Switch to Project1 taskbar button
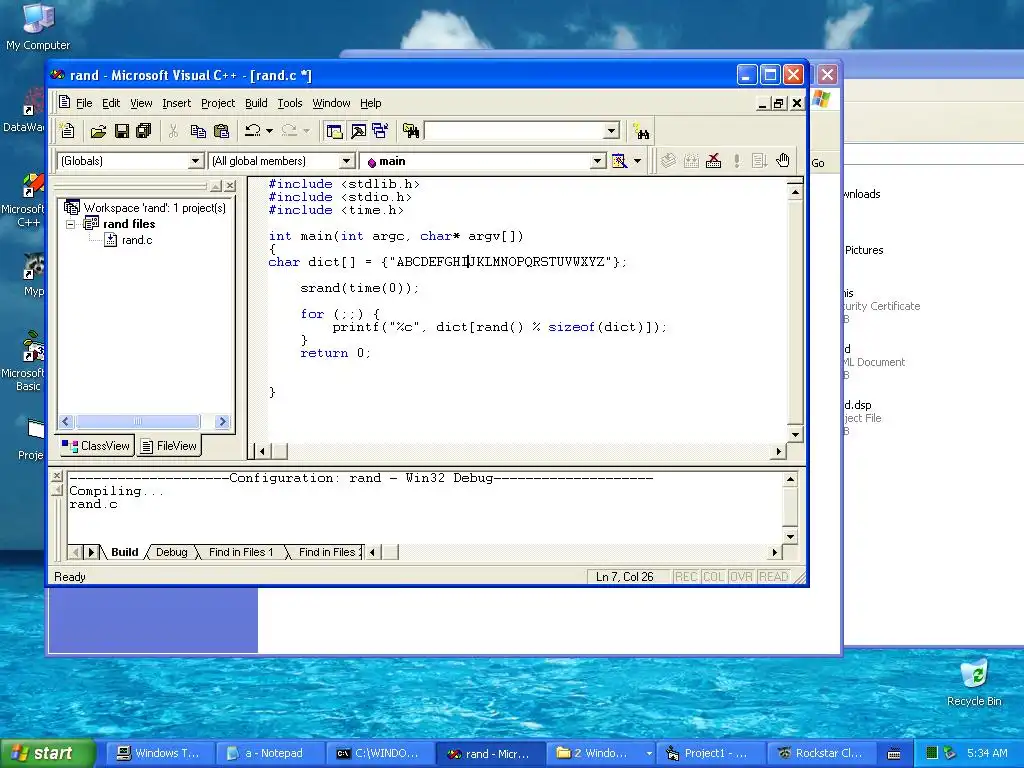 [x=711, y=754]
